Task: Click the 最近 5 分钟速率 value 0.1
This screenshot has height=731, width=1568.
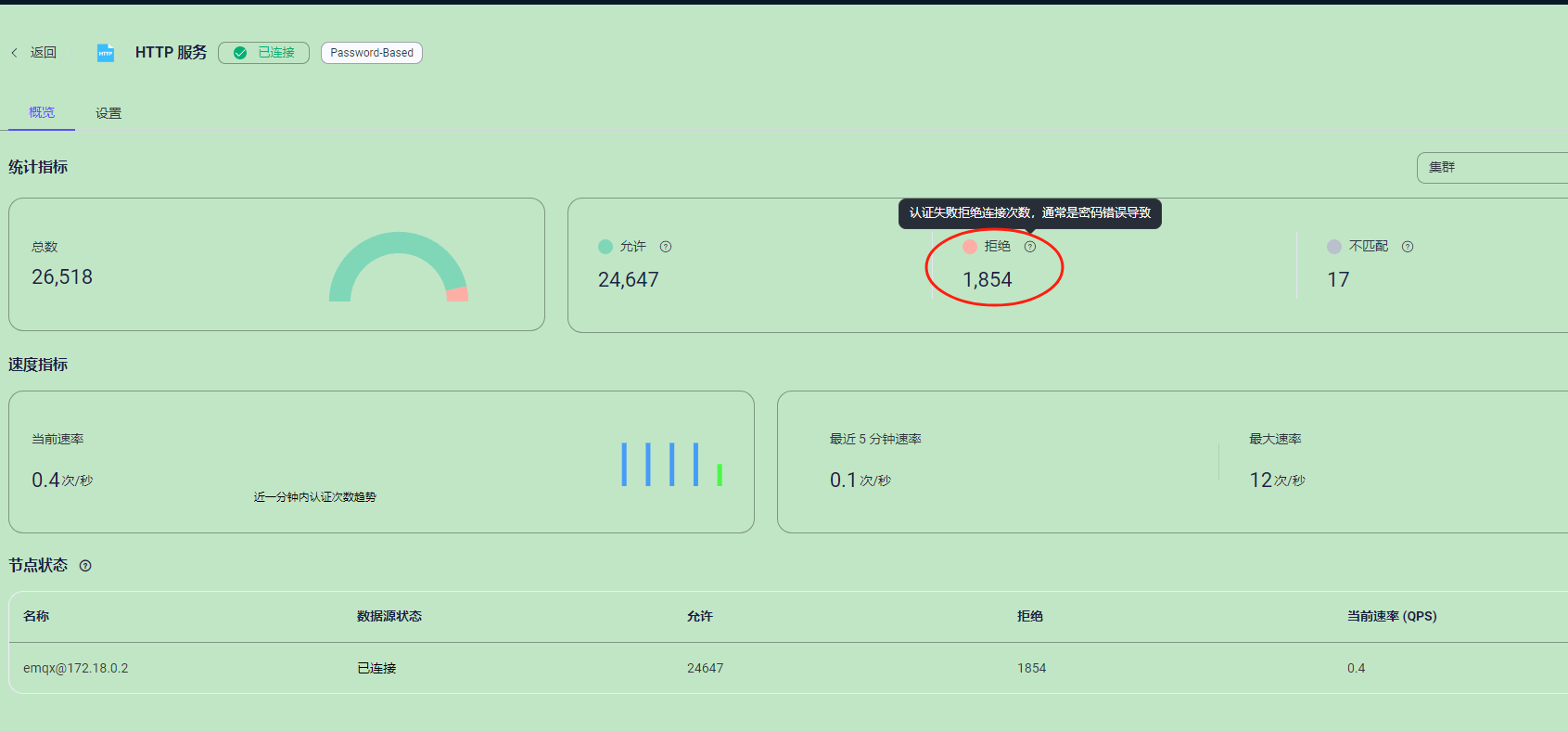Action: 843,480
